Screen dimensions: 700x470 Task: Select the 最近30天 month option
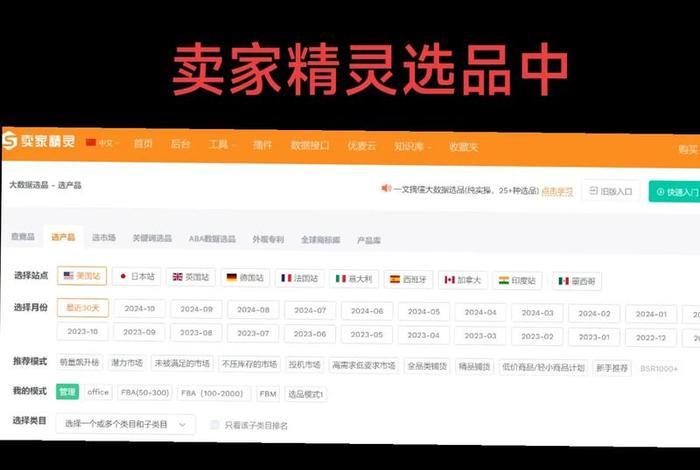tap(83, 308)
